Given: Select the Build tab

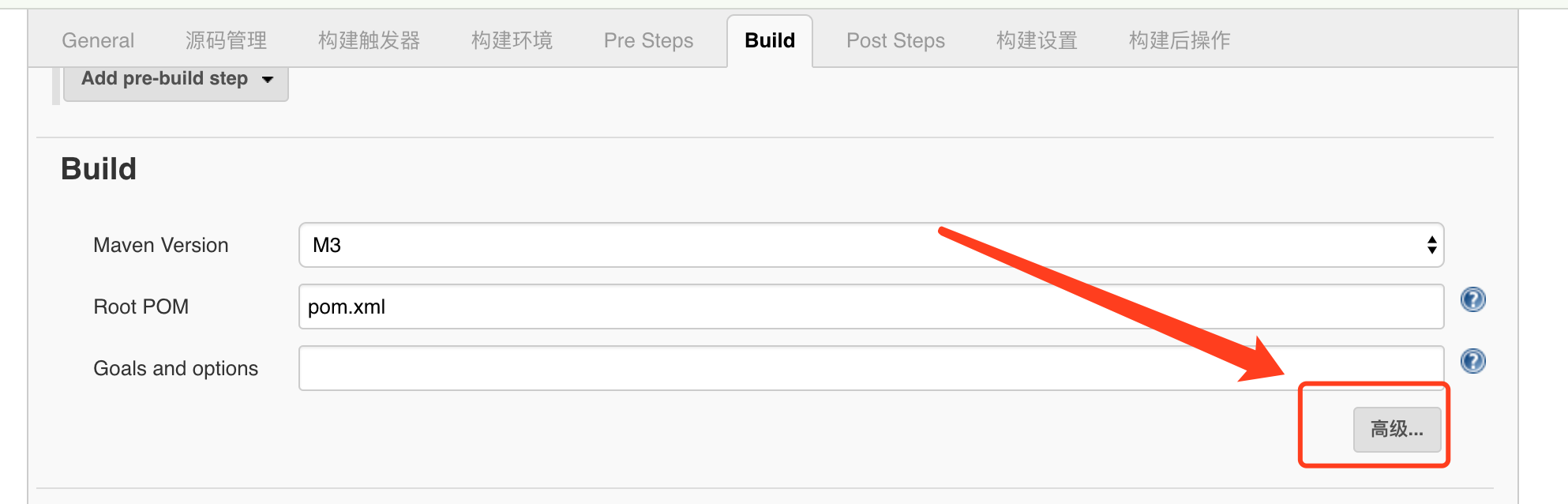Looking at the screenshot, I should click(769, 40).
